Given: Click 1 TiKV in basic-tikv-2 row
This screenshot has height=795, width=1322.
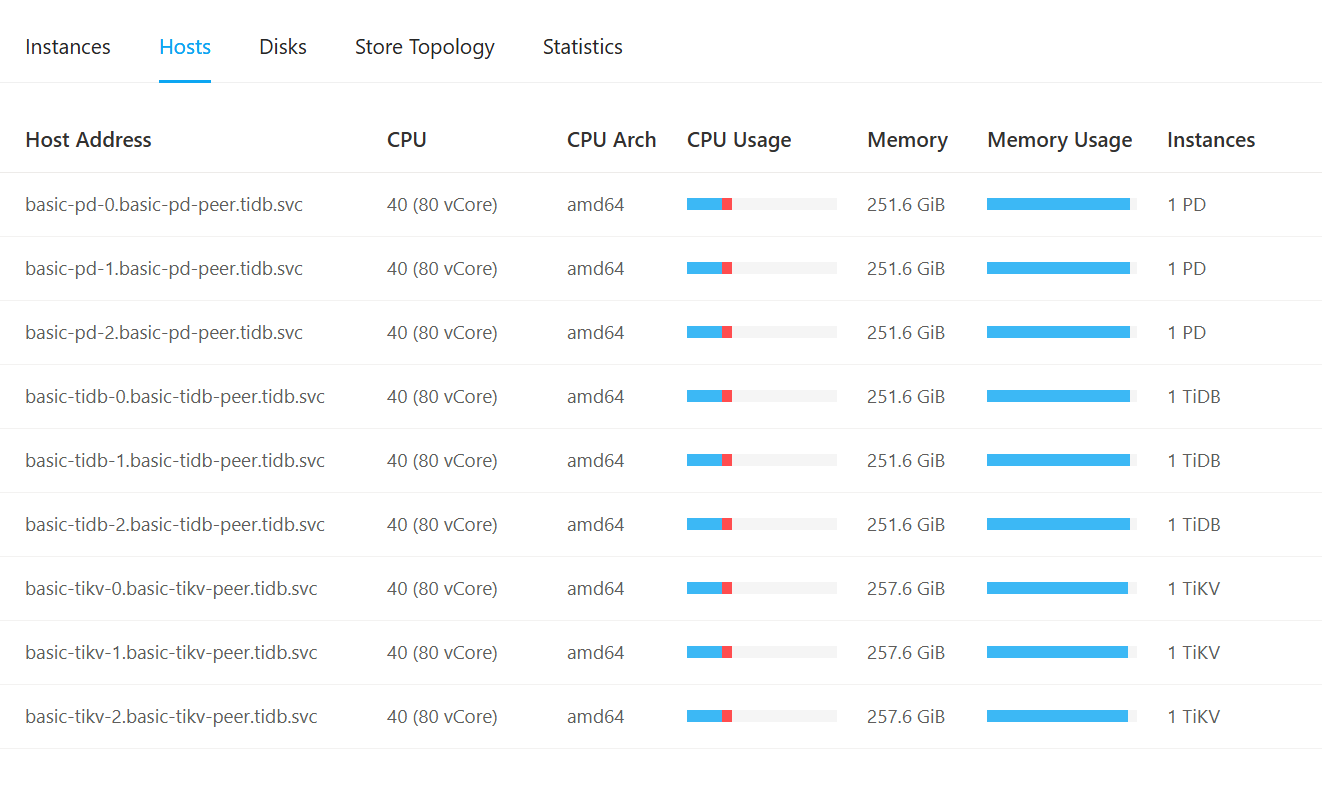Looking at the screenshot, I should (1193, 717).
